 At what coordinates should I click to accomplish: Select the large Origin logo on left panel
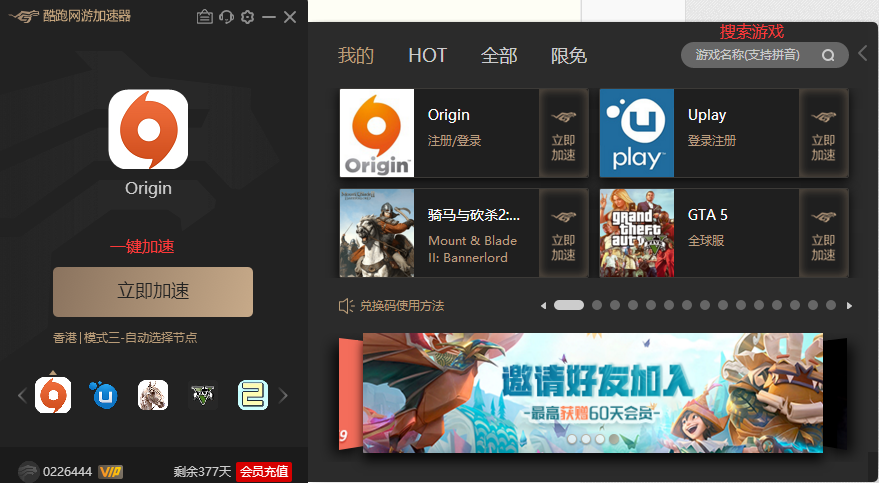pos(148,129)
